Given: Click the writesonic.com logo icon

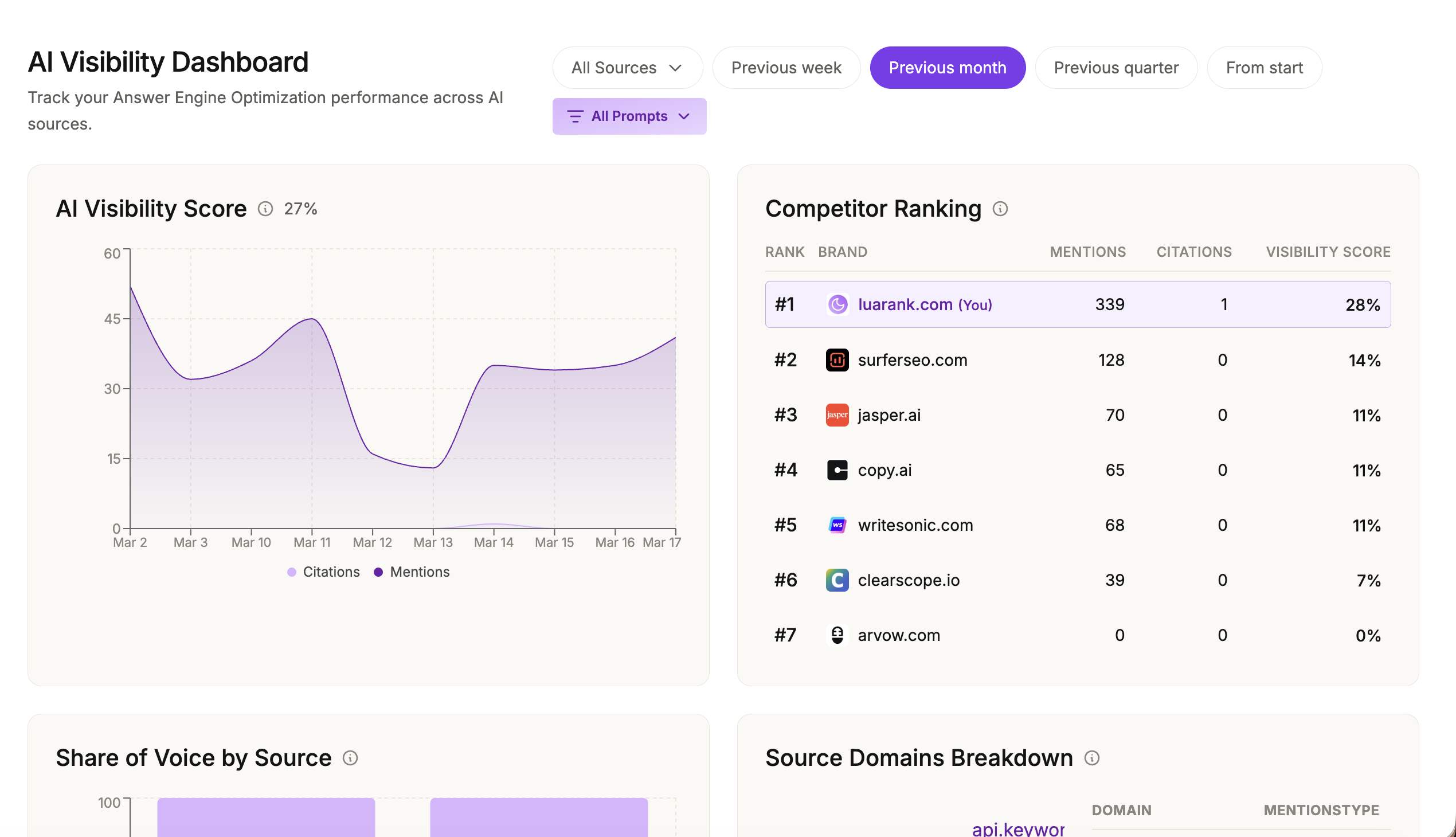Looking at the screenshot, I should coord(837,525).
